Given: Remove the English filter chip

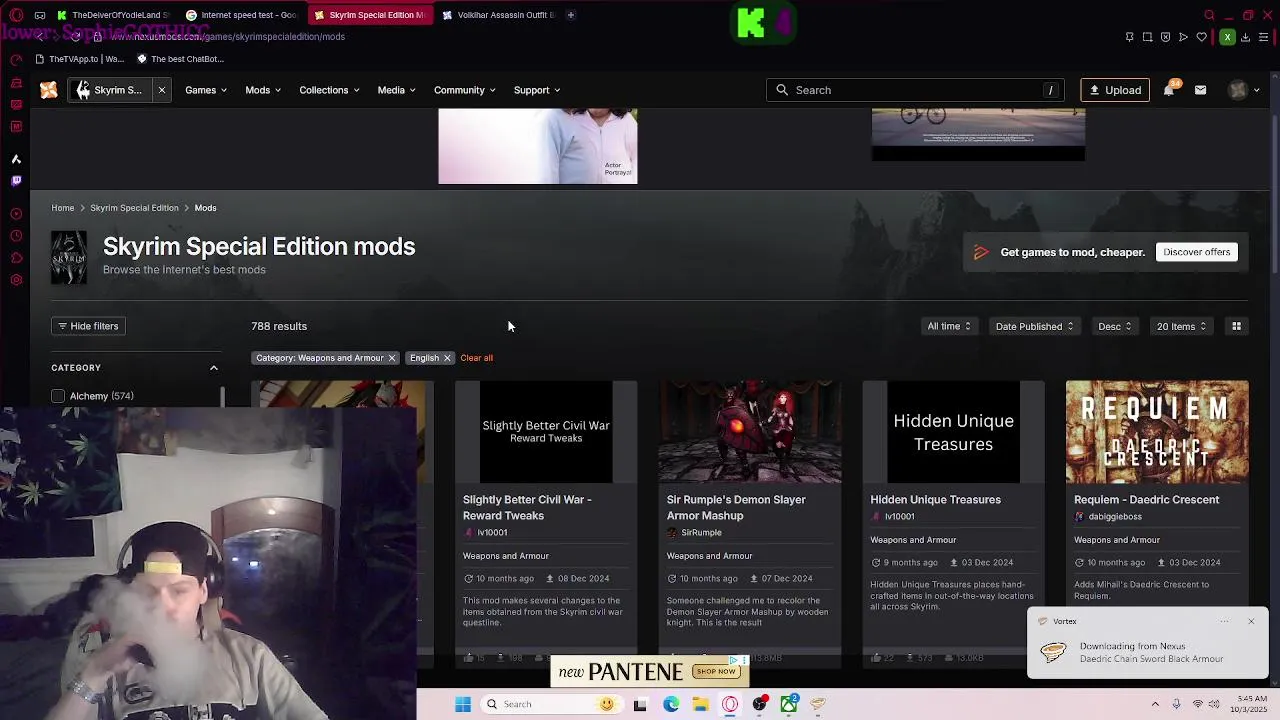Looking at the screenshot, I should tap(447, 358).
